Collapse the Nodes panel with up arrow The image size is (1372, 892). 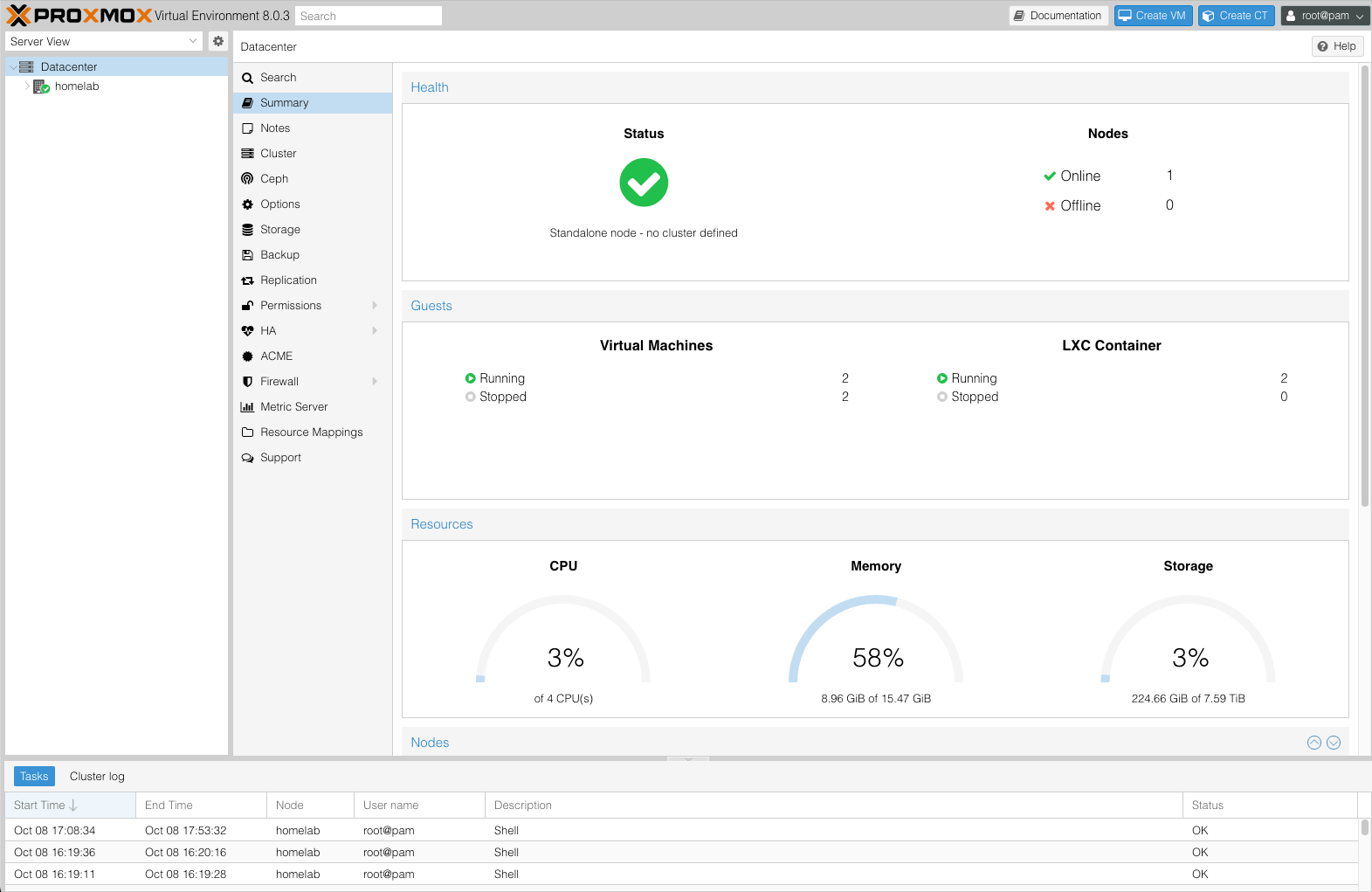click(x=1314, y=743)
